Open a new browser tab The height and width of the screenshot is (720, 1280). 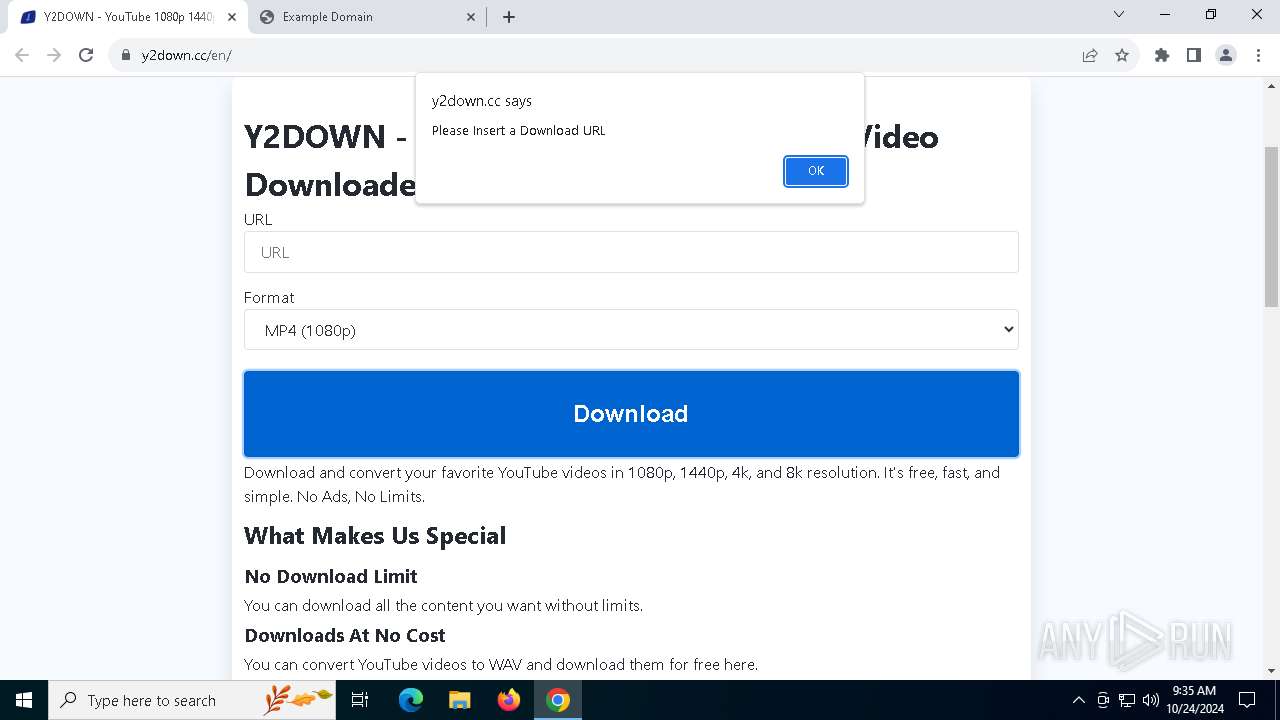click(x=509, y=17)
